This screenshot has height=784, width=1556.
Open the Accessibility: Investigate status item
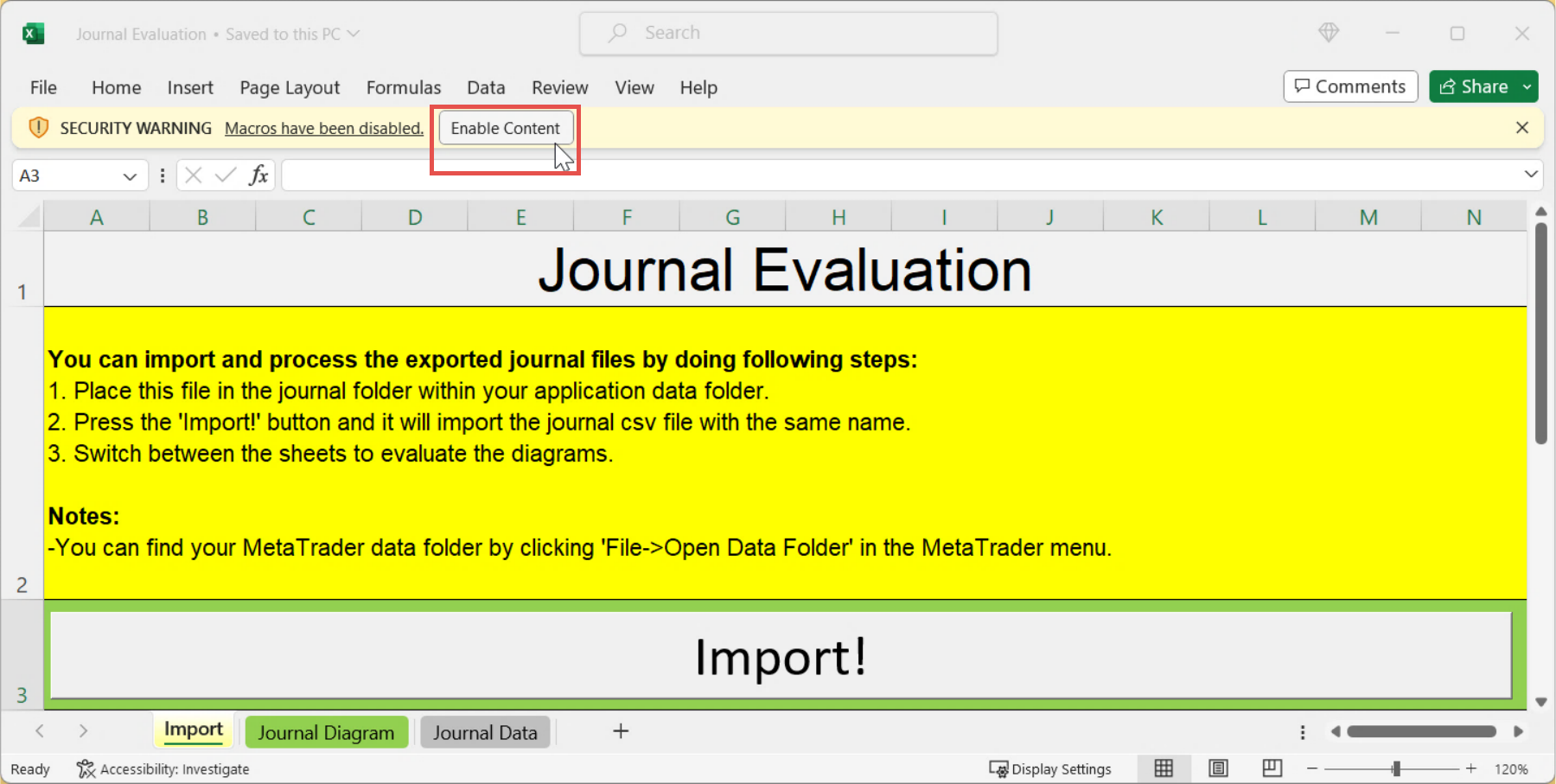click(163, 768)
